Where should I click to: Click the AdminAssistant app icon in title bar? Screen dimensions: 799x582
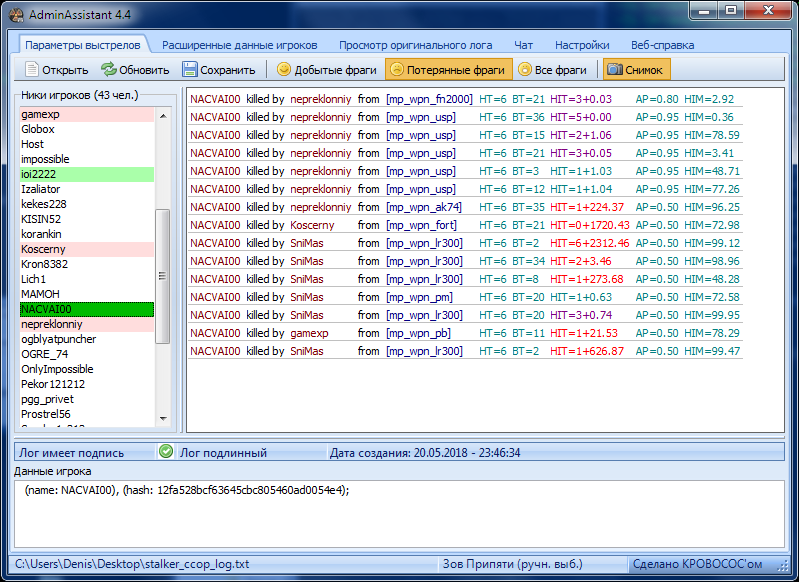16,15
